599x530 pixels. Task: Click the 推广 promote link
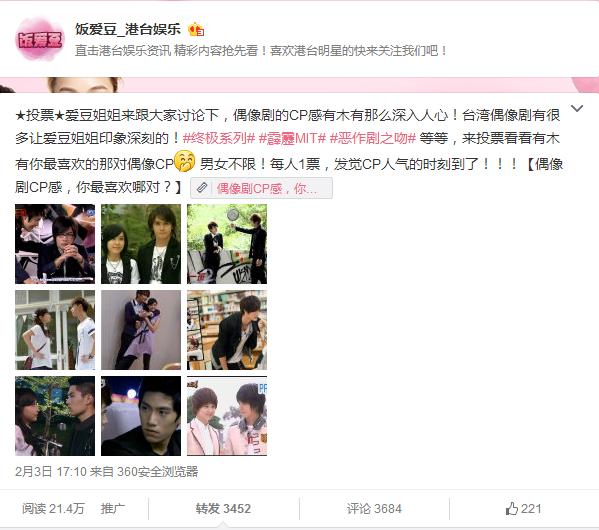pos(112,509)
